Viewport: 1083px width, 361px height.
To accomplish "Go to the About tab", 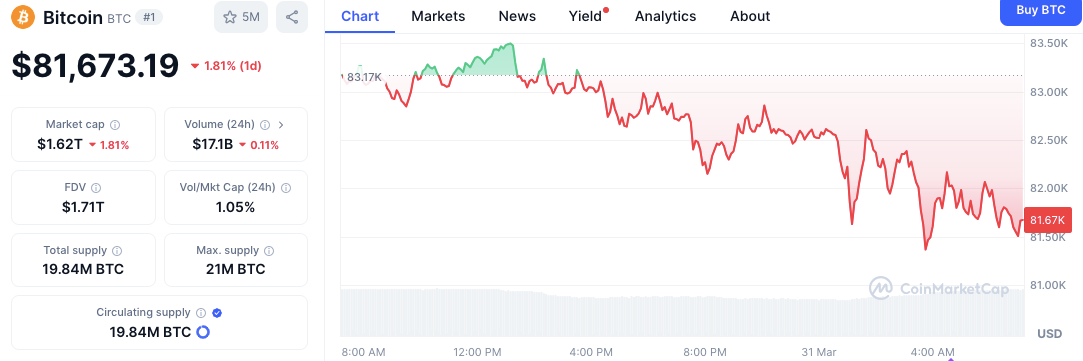I will click(750, 16).
